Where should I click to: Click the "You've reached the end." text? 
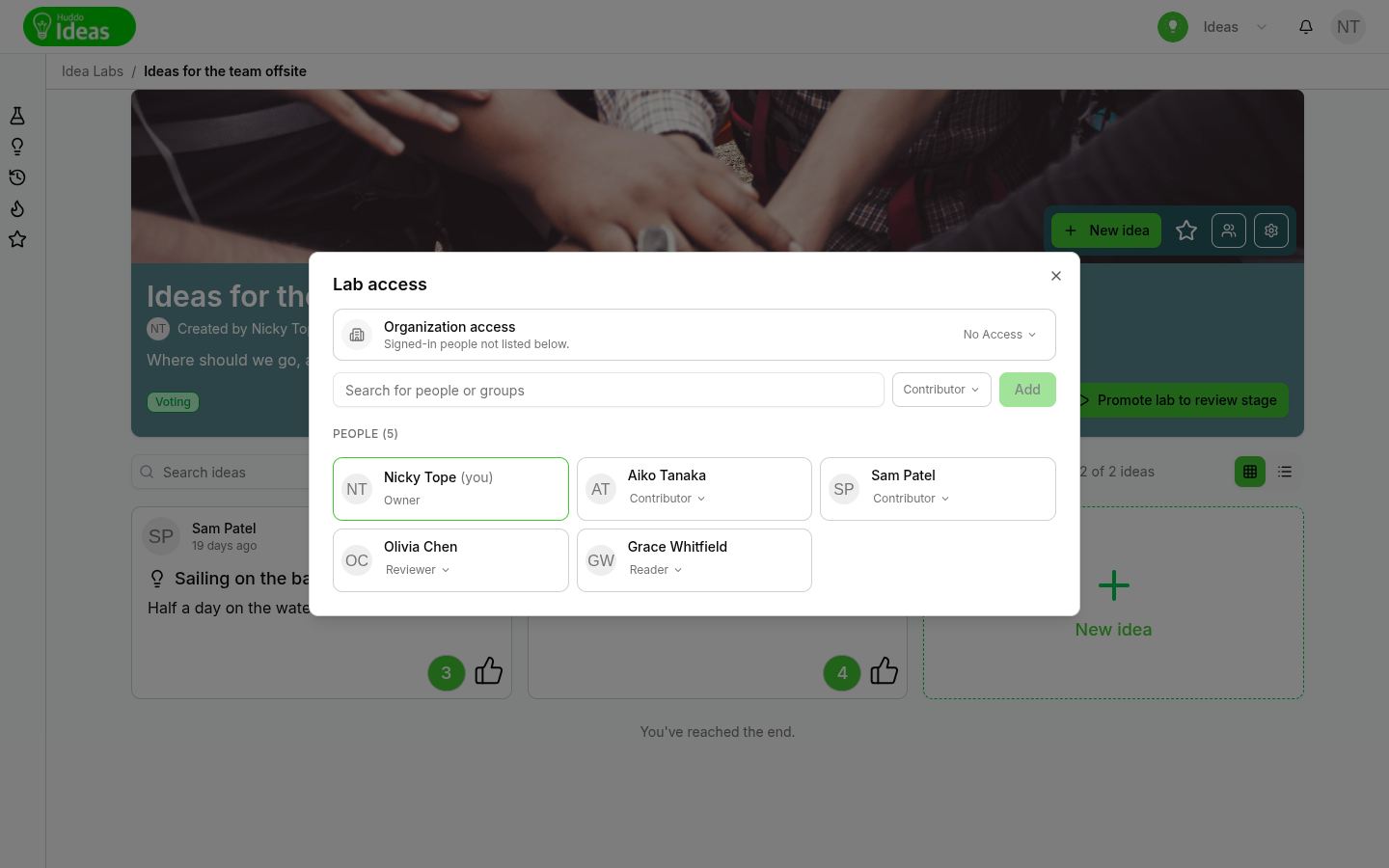coord(718,732)
